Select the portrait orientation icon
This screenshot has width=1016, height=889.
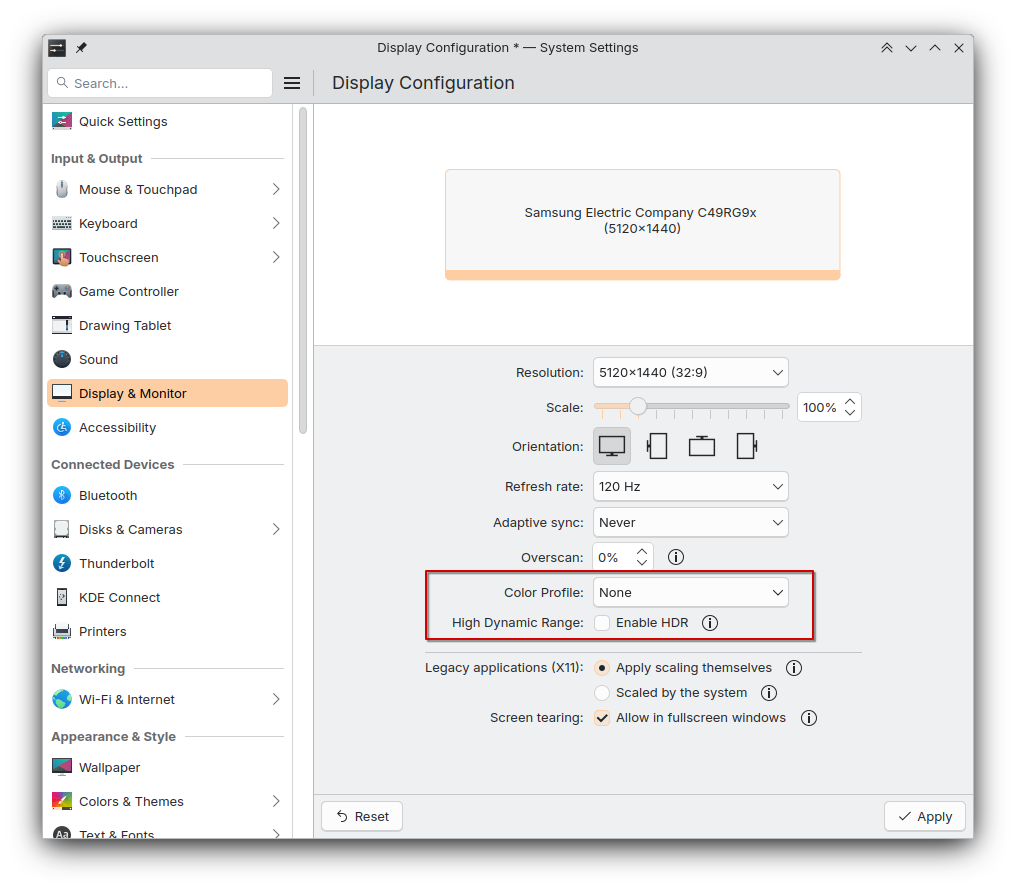tap(657, 446)
